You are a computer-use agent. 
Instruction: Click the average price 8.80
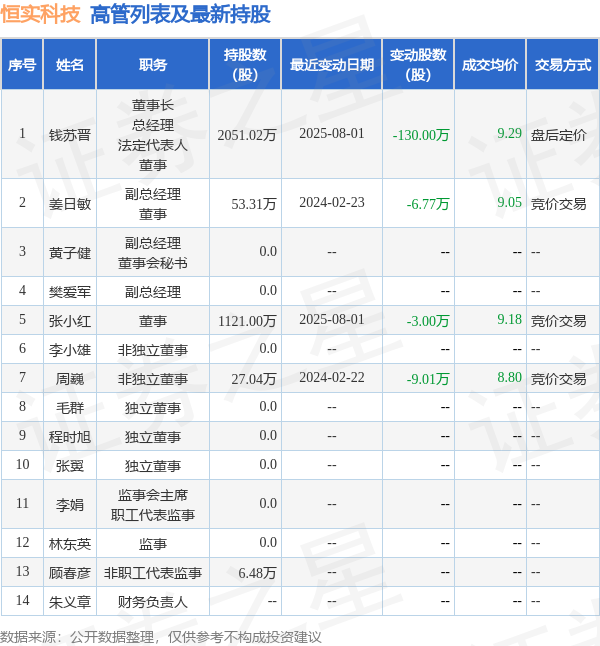pos(509,377)
